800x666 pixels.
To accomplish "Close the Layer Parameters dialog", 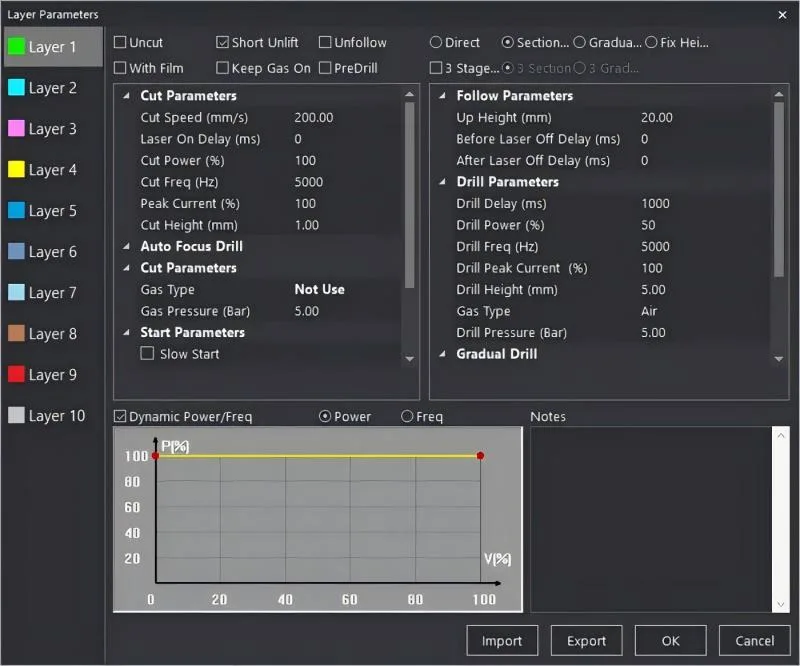I will point(782,15).
